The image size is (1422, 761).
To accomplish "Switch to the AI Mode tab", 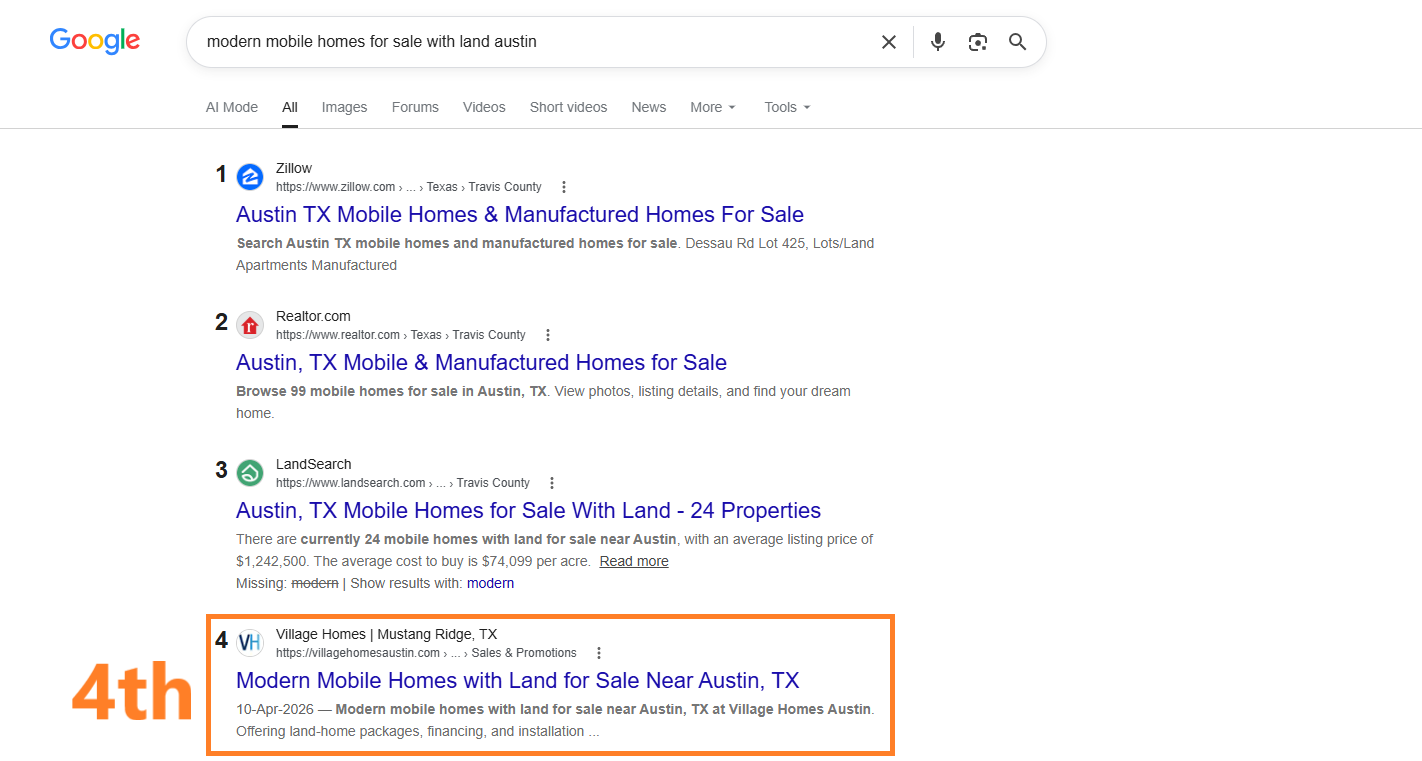I will [232, 107].
